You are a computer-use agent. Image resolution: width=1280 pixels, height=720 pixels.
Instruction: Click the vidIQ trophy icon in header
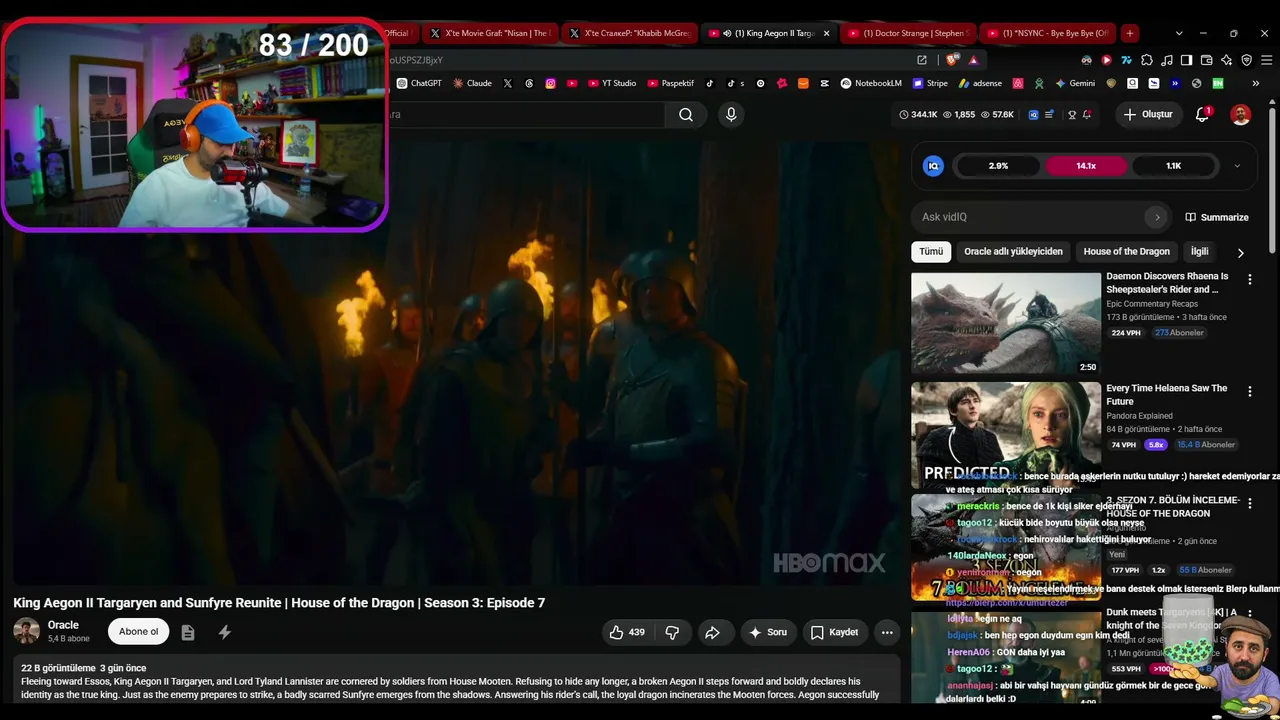[x=1071, y=115]
